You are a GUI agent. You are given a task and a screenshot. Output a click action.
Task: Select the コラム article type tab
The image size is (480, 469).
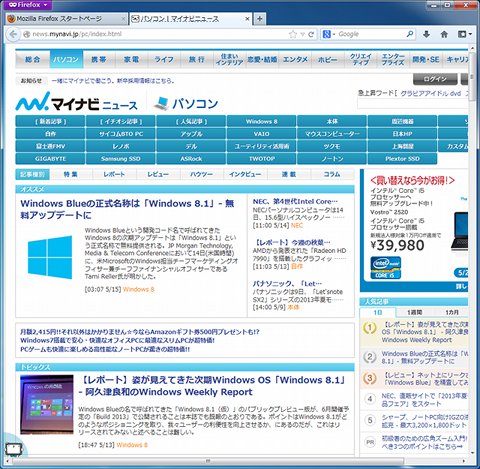pos(332,174)
